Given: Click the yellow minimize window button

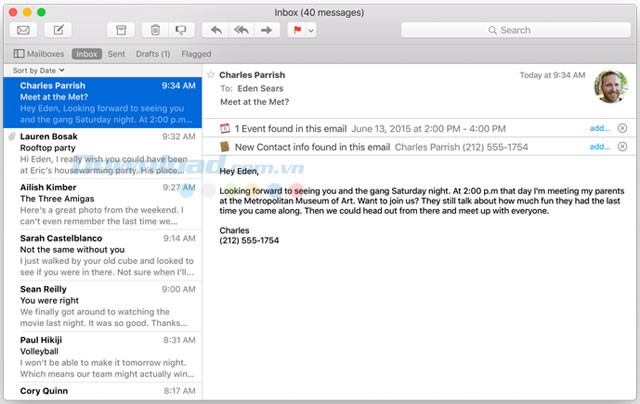Looking at the screenshot, I should pyautogui.click(x=27, y=12).
